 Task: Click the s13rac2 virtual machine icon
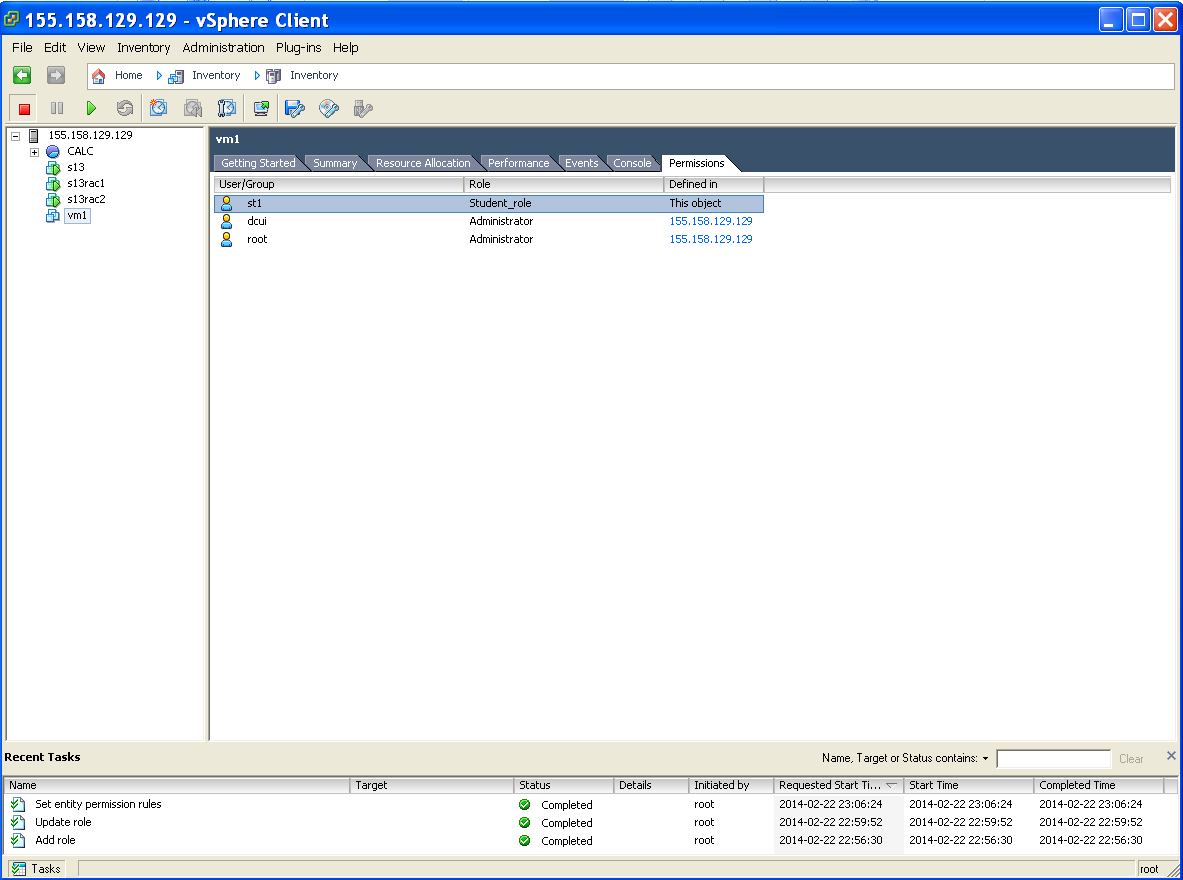point(53,200)
